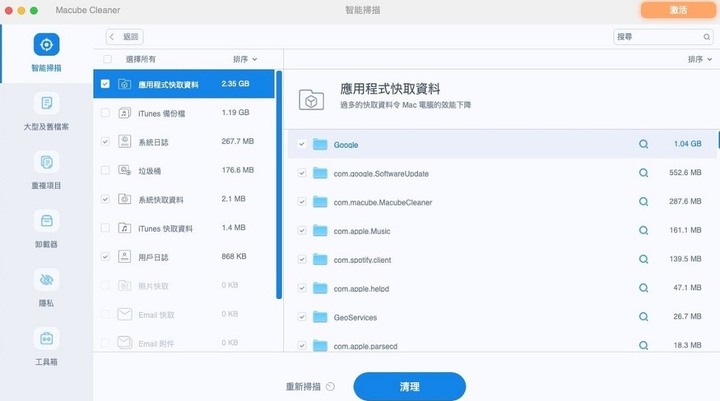Open the 卸載器 uninstaller module

pyautogui.click(x=46, y=229)
